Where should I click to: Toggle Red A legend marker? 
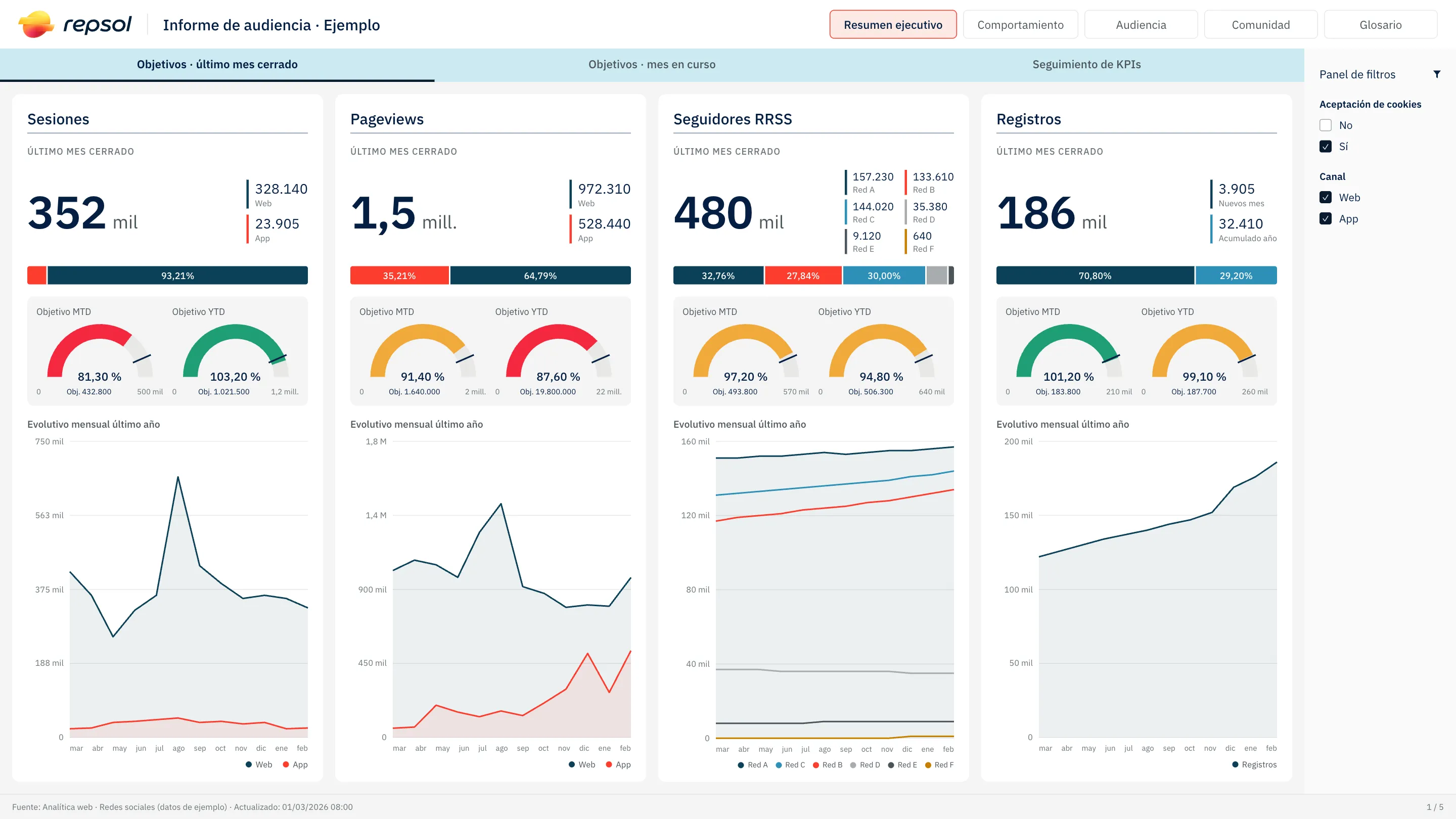click(741, 765)
